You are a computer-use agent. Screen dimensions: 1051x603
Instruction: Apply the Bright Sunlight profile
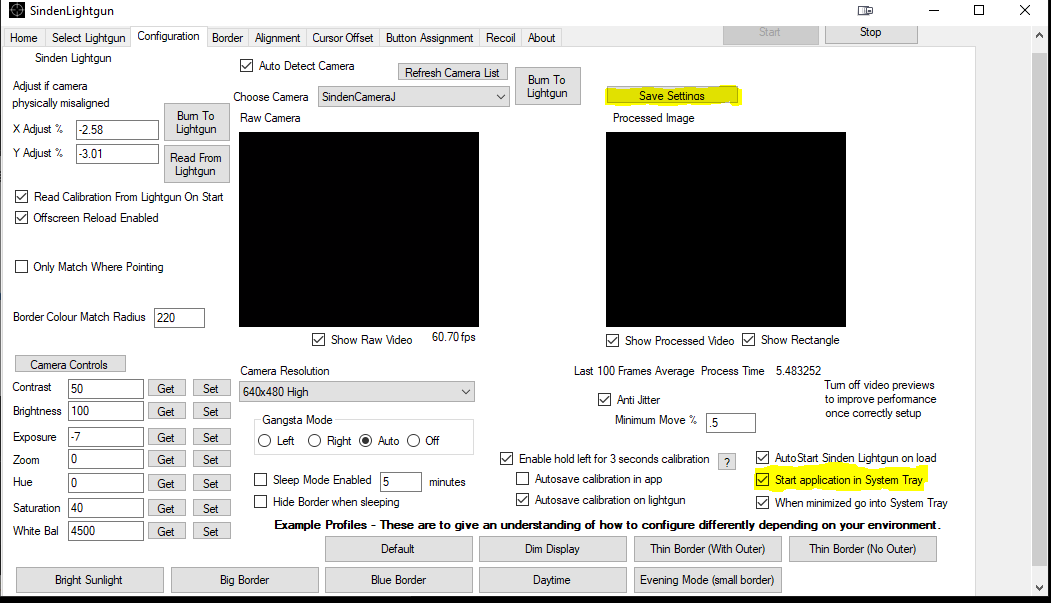click(x=89, y=580)
